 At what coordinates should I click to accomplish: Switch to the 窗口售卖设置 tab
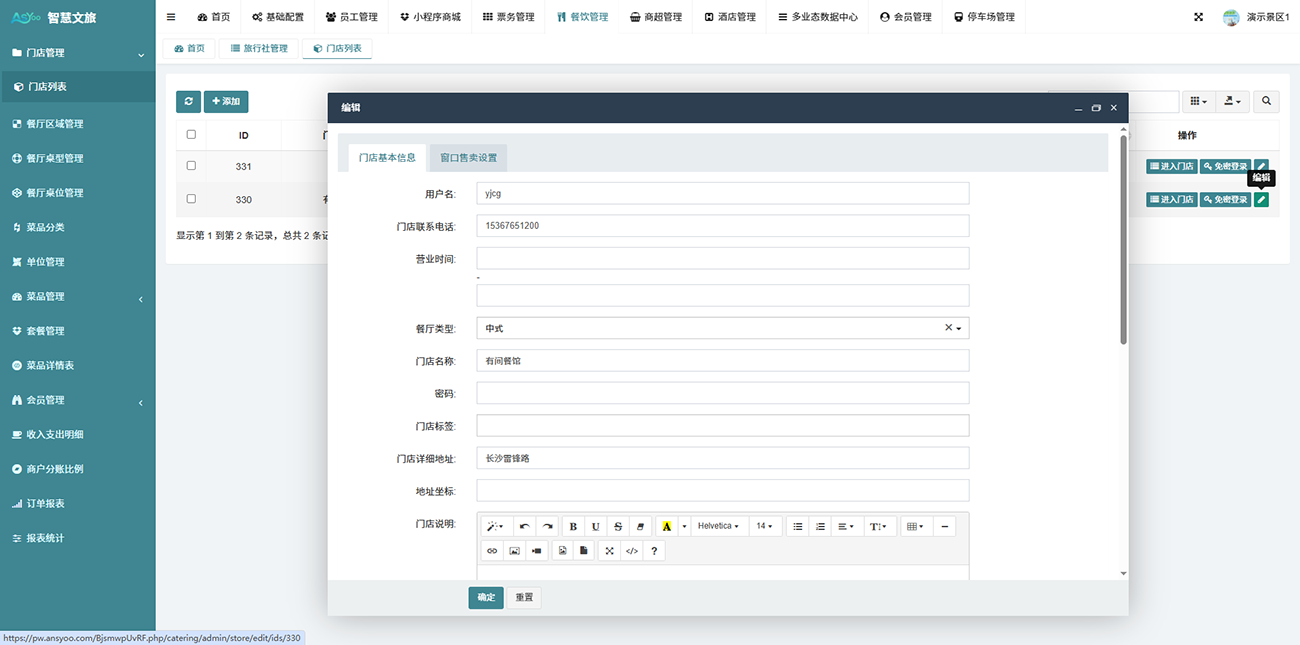click(468, 158)
